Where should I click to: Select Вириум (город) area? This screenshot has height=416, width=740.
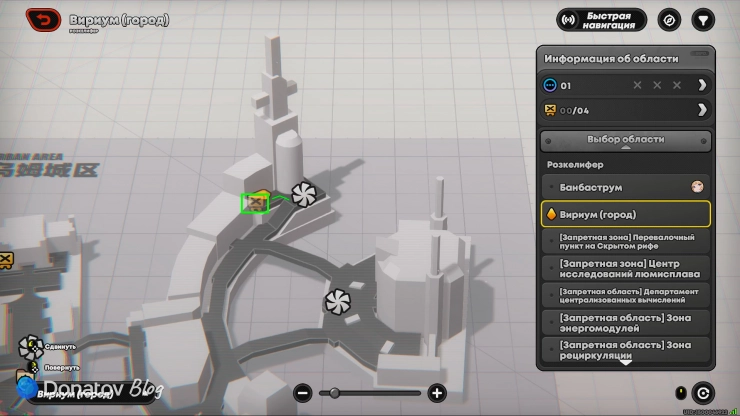(x=626, y=214)
